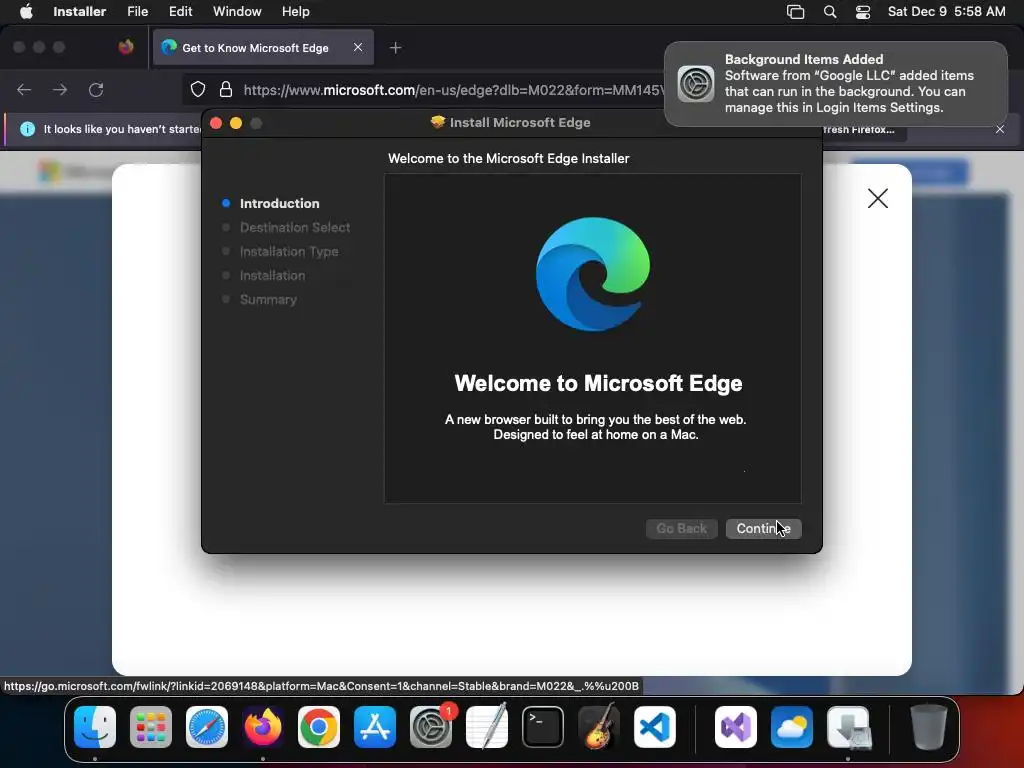This screenshot has width=1024, height=768.
Task: Select Summary step in installer sidebar
Action: [x=268, y=300]
